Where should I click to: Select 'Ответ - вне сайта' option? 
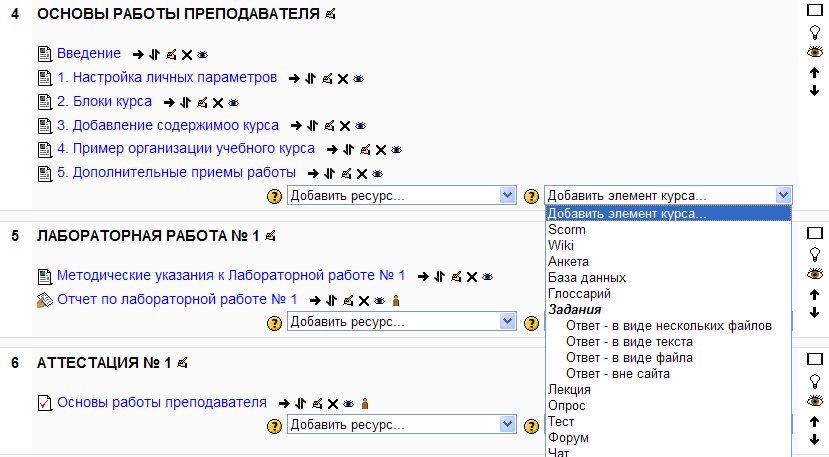pyautogui.click(x=668, y=374)
